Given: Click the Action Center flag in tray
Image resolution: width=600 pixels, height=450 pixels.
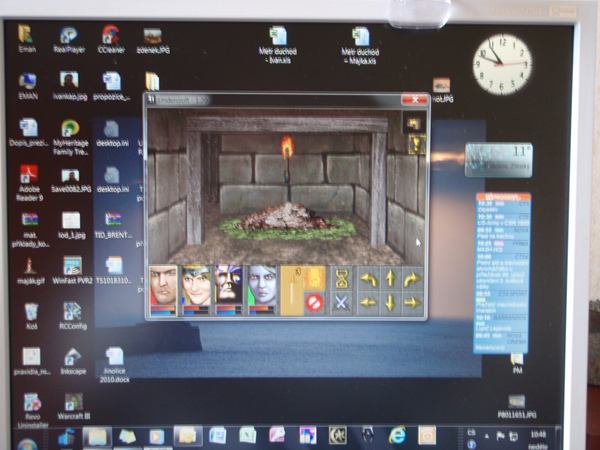Looking at the screenshot, I should pyautogui.click(x=500, y=436).
